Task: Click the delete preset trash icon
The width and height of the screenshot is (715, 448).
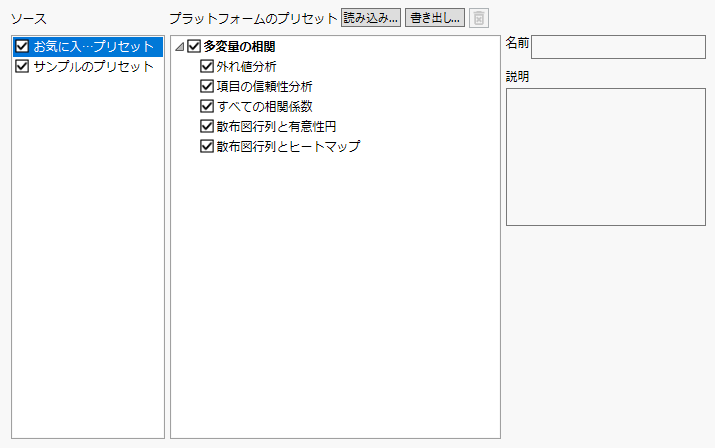Action: click(479, 18)
